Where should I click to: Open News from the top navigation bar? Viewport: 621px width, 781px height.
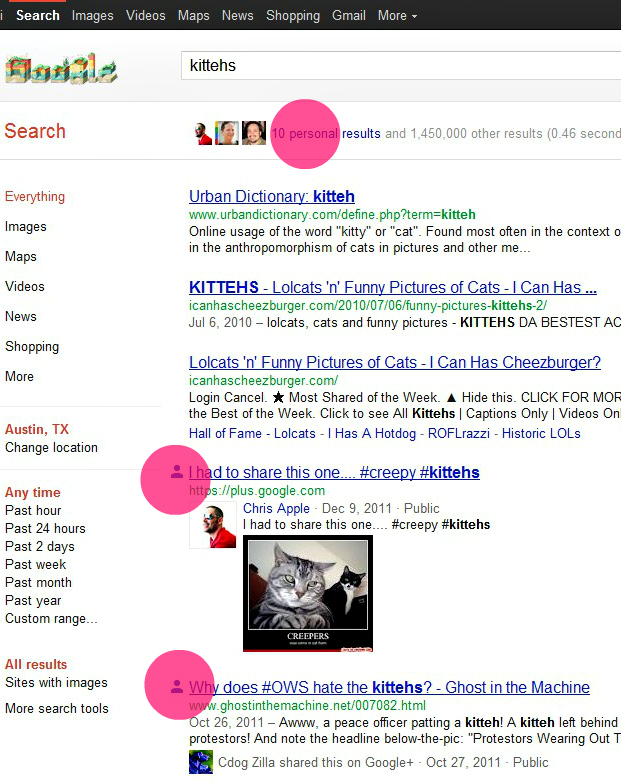238,15
